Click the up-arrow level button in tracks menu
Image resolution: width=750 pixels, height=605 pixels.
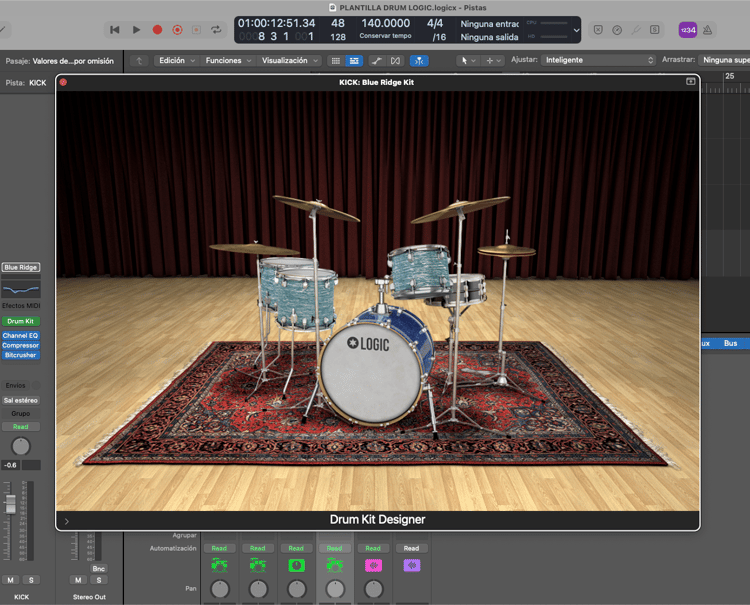pyautogui.click(x=139, y=61)
